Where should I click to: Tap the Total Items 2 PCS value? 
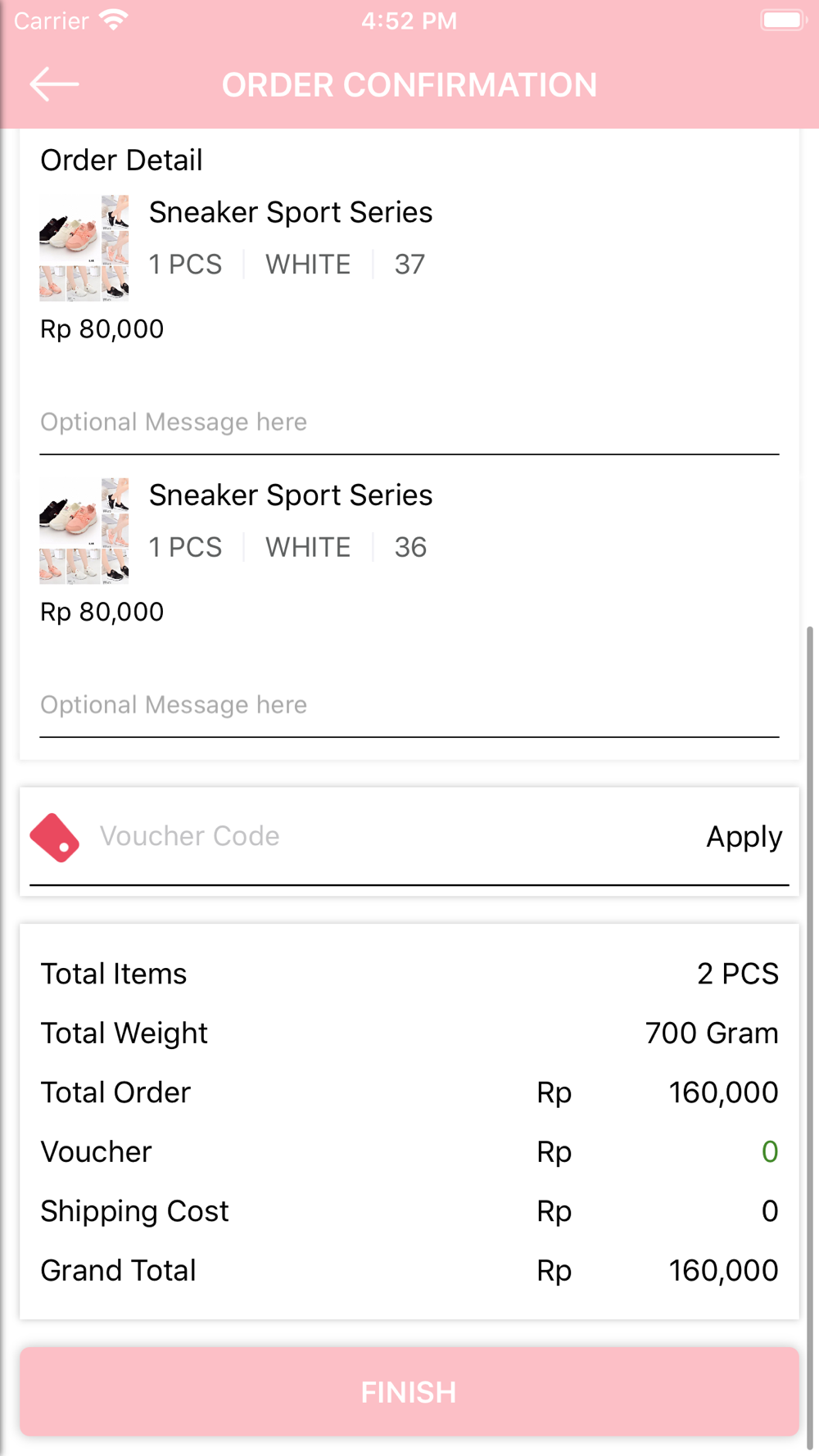pyautogui.click(x=737, y=974)
